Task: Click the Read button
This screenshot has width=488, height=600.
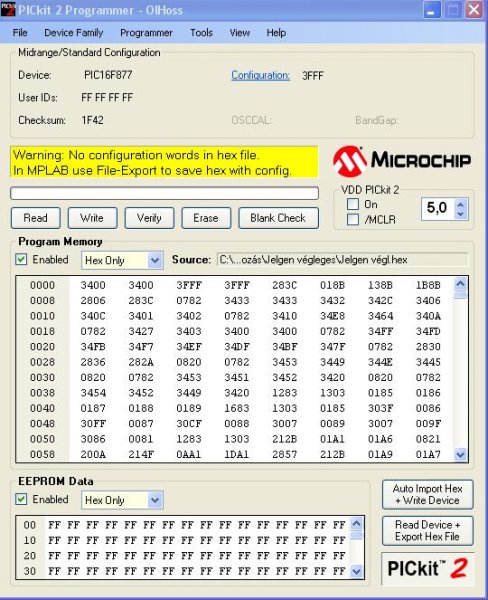Action: (36, 218)
